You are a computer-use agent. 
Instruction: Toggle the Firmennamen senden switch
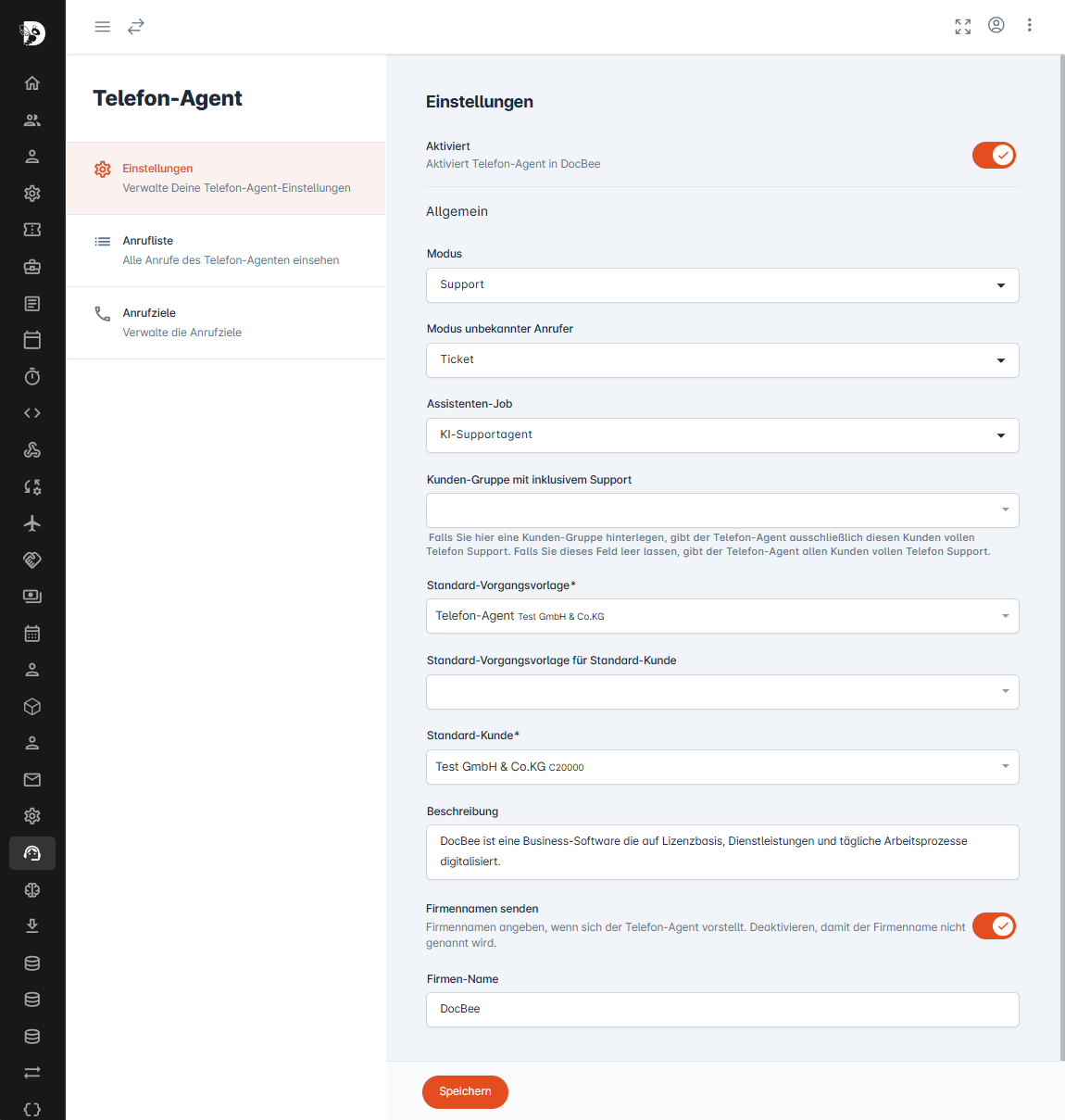click(x=994, y=926)
